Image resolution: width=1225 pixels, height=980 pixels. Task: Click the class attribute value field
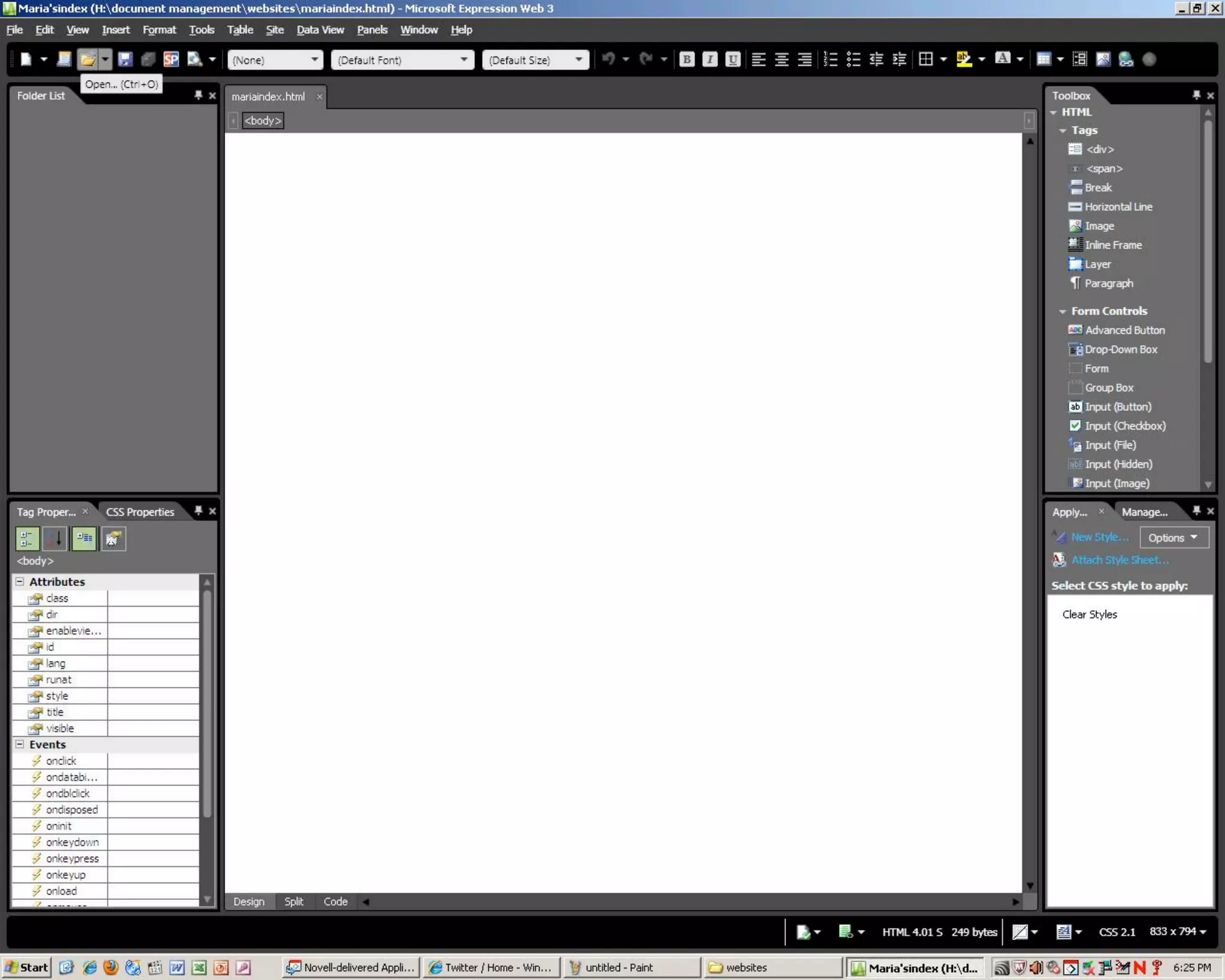coord(153,598)
